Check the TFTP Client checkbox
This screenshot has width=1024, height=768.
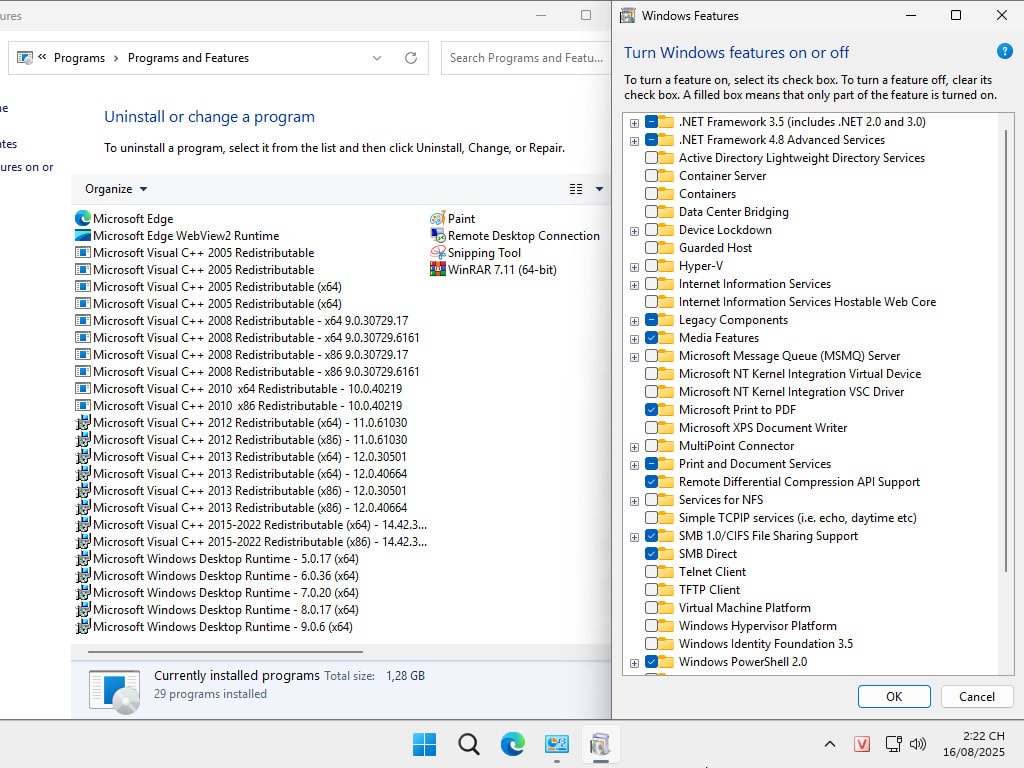651,590
